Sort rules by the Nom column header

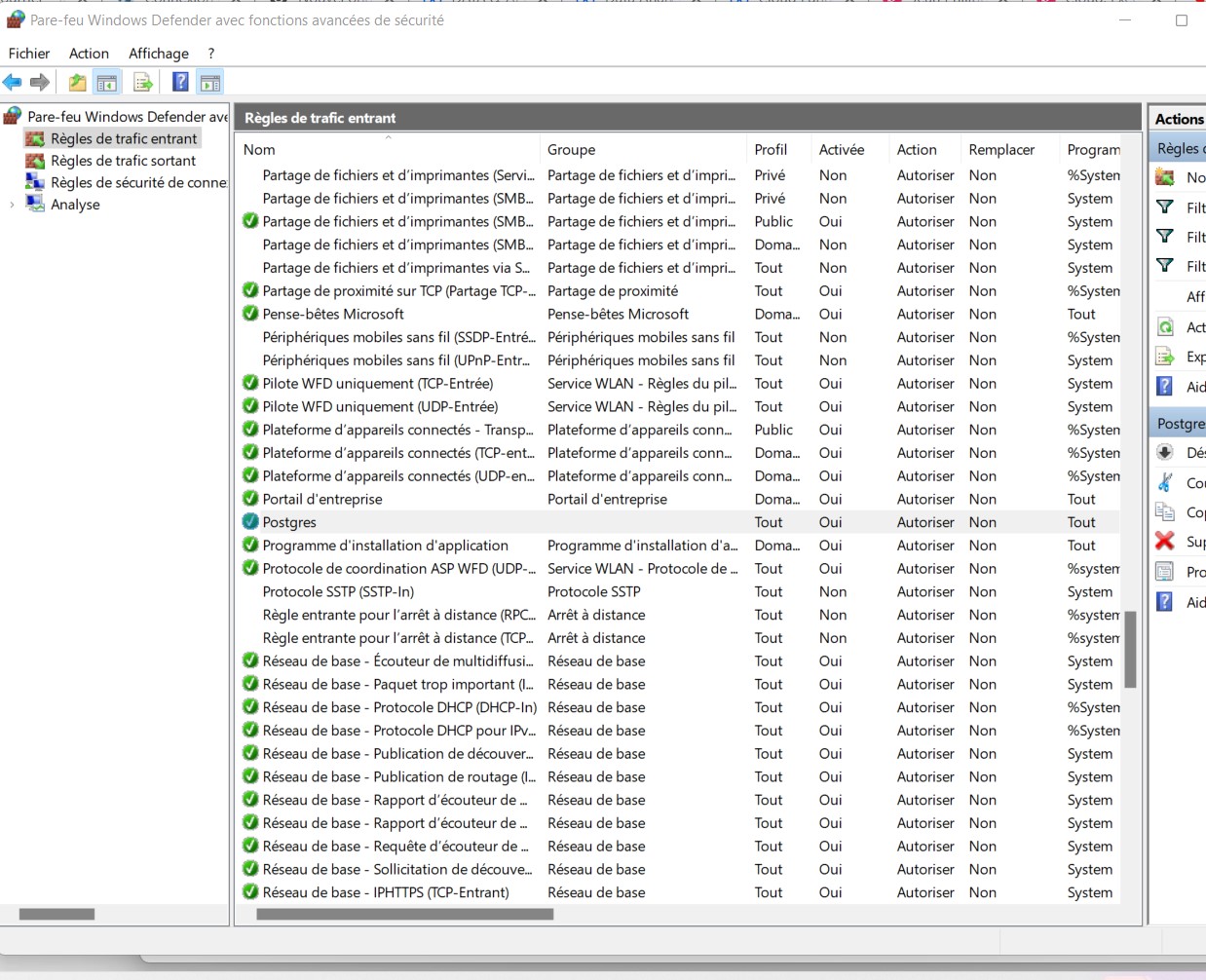pyautogui.click(x=388, y=149)
